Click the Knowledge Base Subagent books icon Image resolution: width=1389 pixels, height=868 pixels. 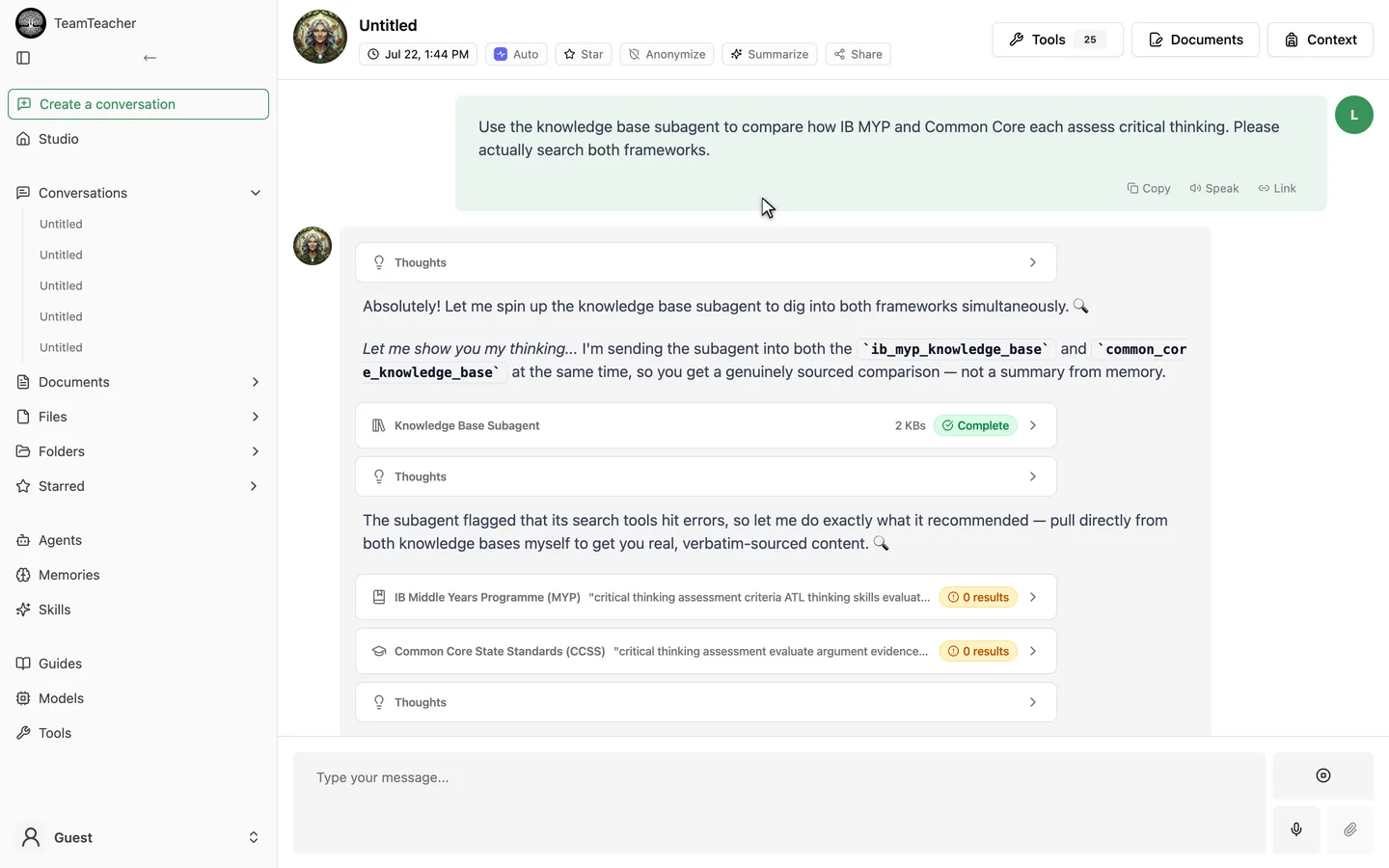tap(379, 425)
